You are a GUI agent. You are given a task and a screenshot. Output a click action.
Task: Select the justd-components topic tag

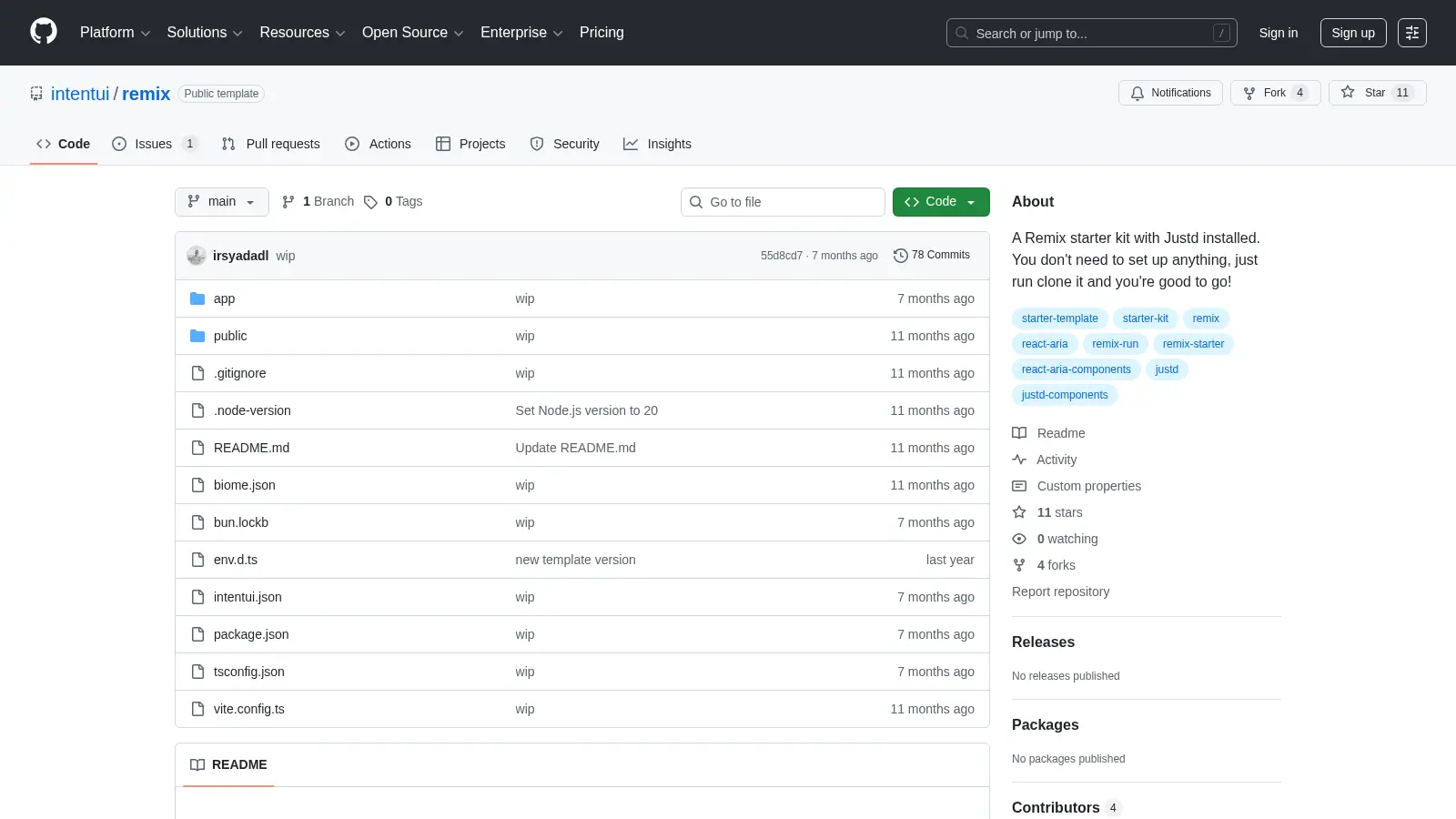click(1065, 395)
